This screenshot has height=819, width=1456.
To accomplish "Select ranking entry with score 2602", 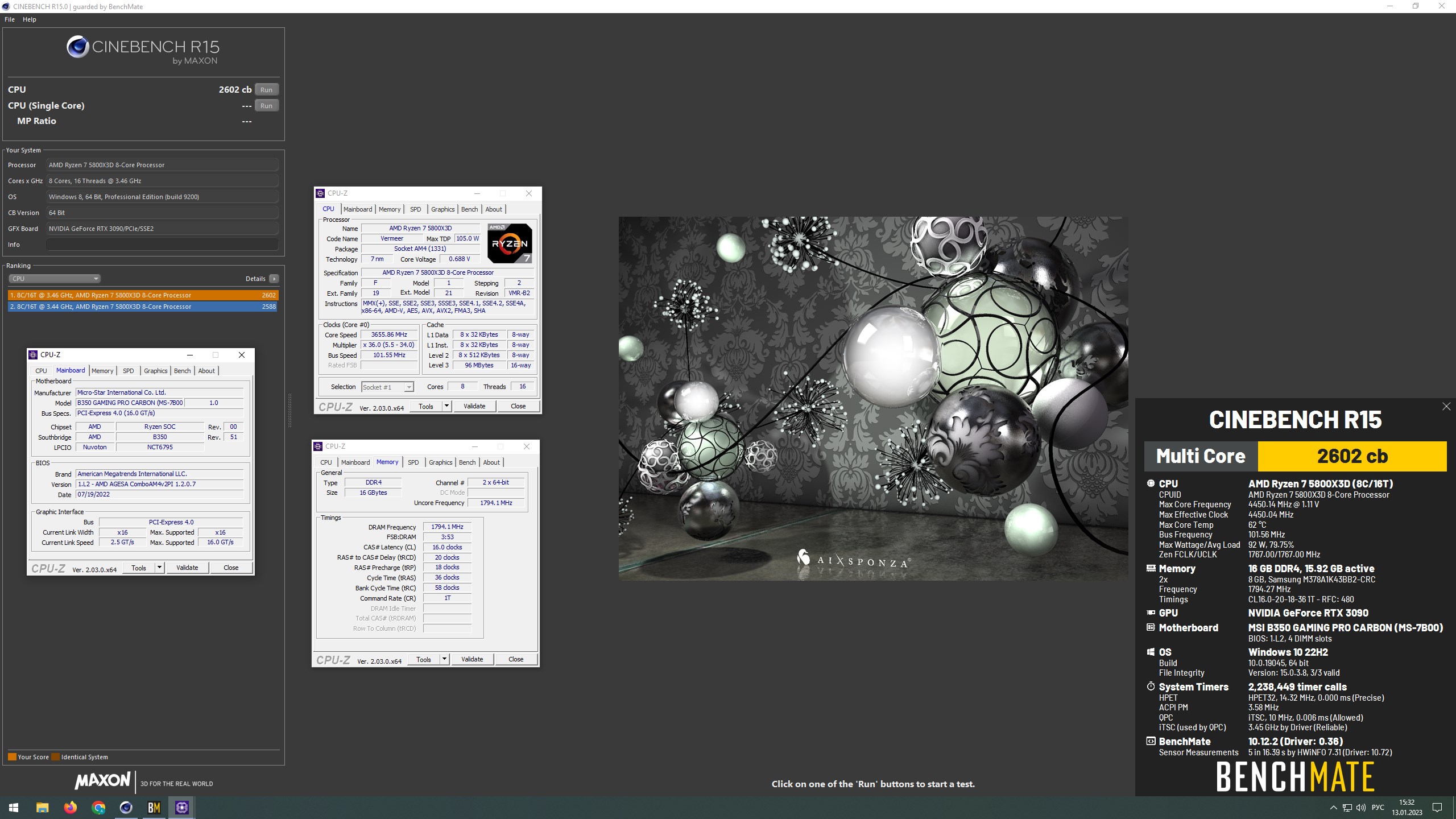I will (x=143, y=295).
